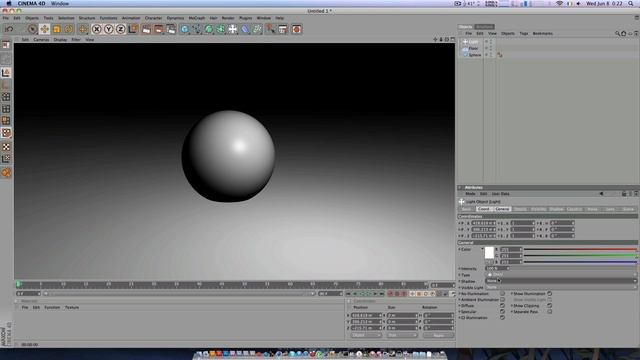Add a Cube primitive object
The image size is (640, 360).
coord(185,29)
